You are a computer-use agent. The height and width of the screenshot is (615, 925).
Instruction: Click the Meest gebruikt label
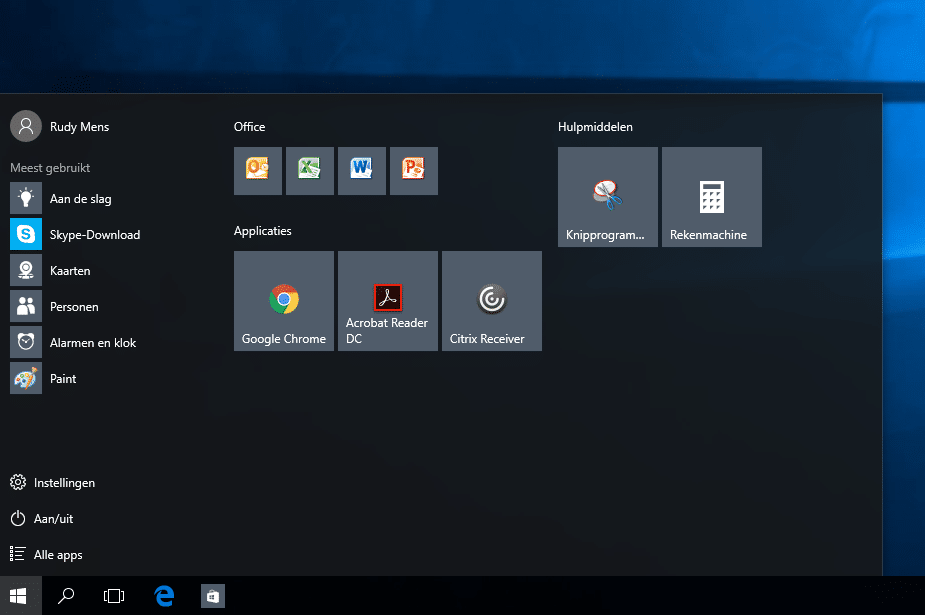pos(50,168)
